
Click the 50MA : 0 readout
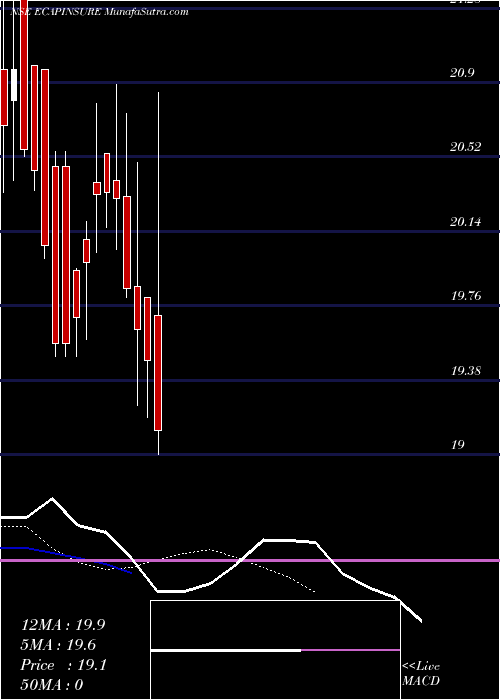52,685
